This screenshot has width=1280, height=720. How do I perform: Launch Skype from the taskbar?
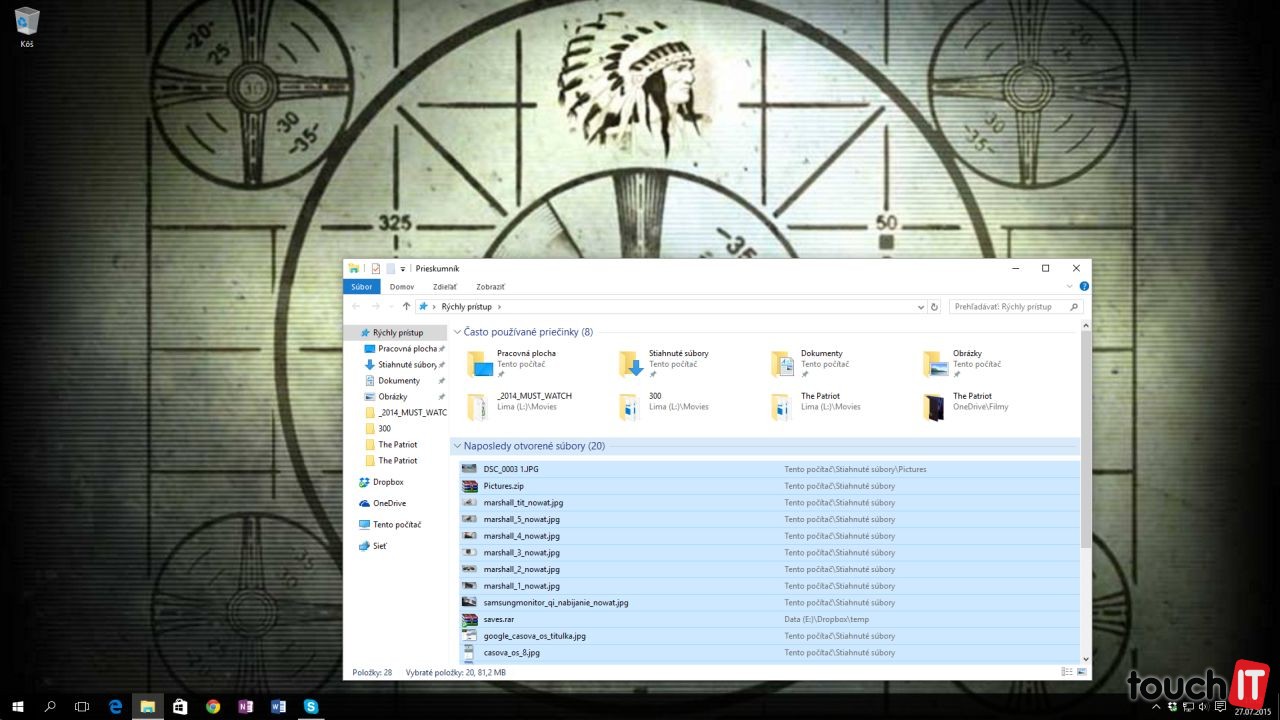pyautogui.click(x=311, y=706)
